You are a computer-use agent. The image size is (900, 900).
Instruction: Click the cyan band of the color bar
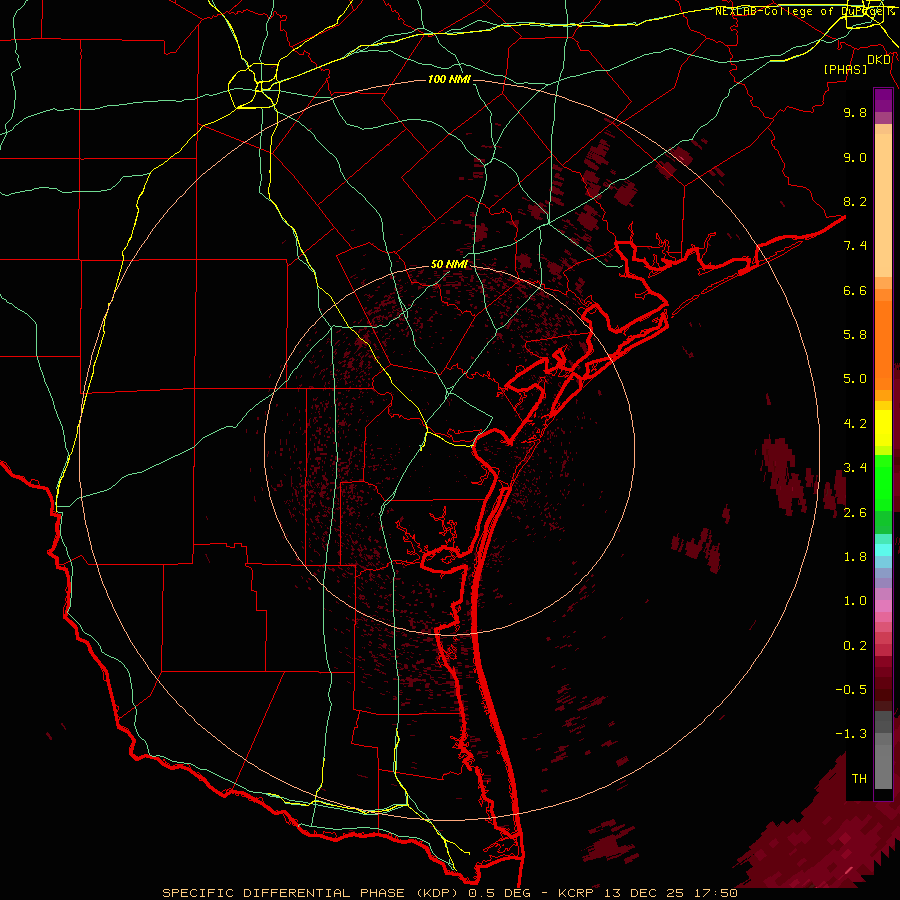(883, 550)
